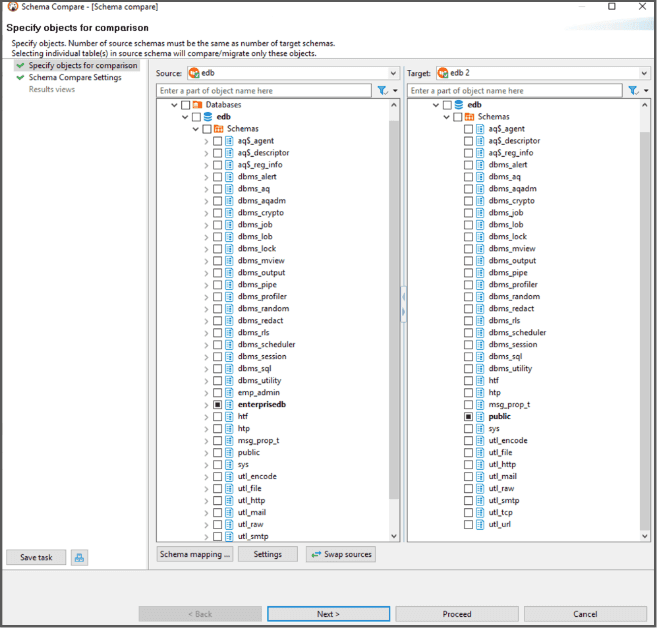This screenshot has width=659, height=629.
Task: Click the Schema mapping button
Action: tap(195, 554)
